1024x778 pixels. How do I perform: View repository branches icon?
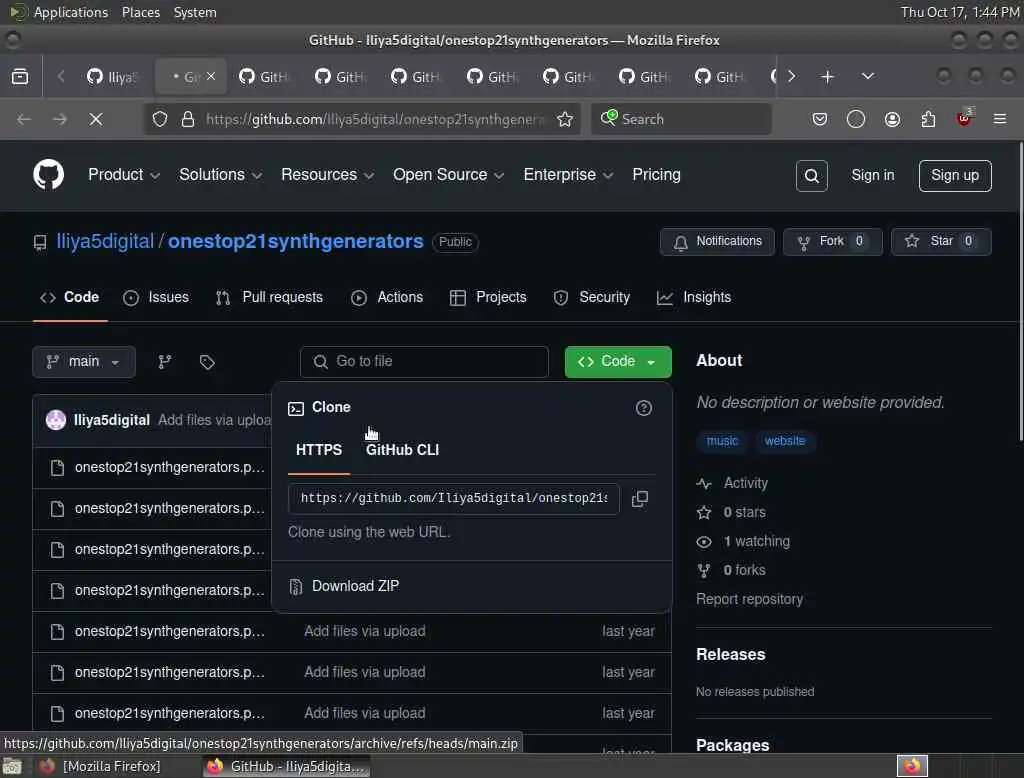tap(165, 362)
